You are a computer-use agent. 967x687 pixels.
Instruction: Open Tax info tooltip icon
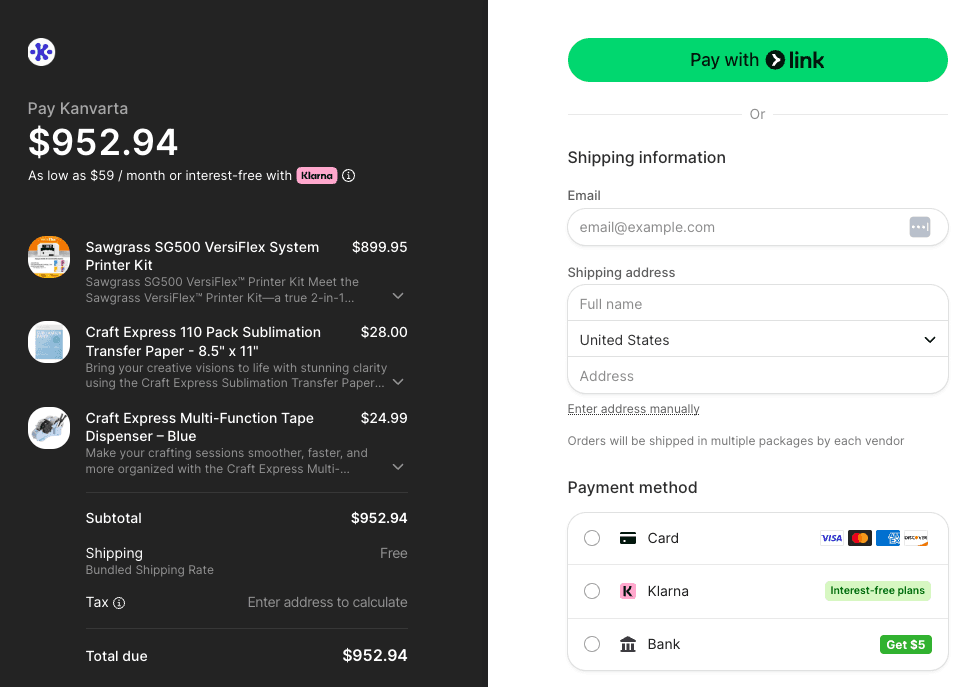(119, 603)
